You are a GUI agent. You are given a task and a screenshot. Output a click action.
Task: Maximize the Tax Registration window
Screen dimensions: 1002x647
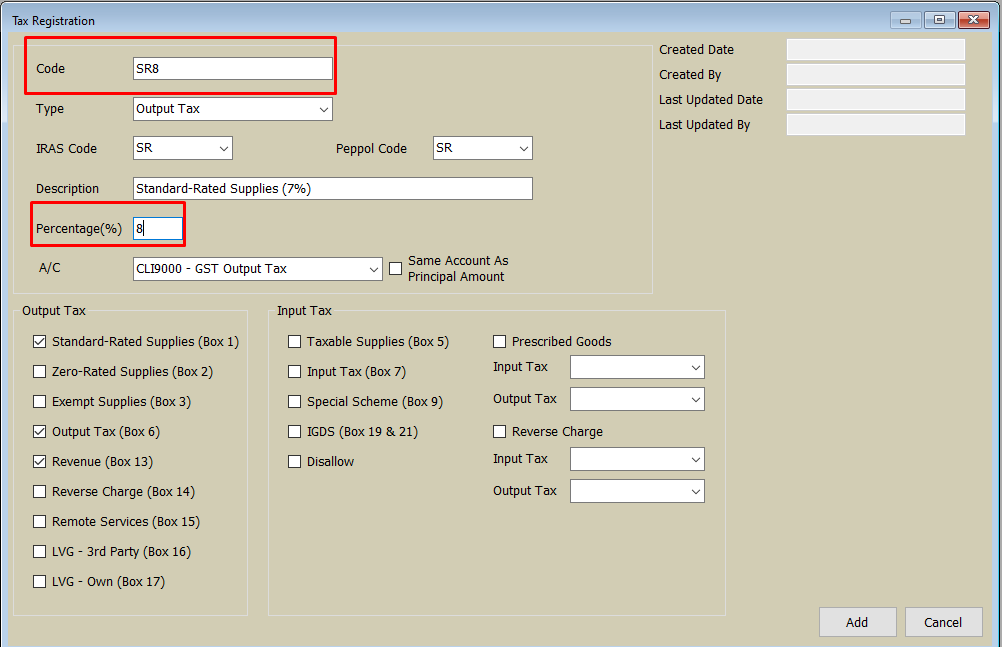(x=939, y=20)
